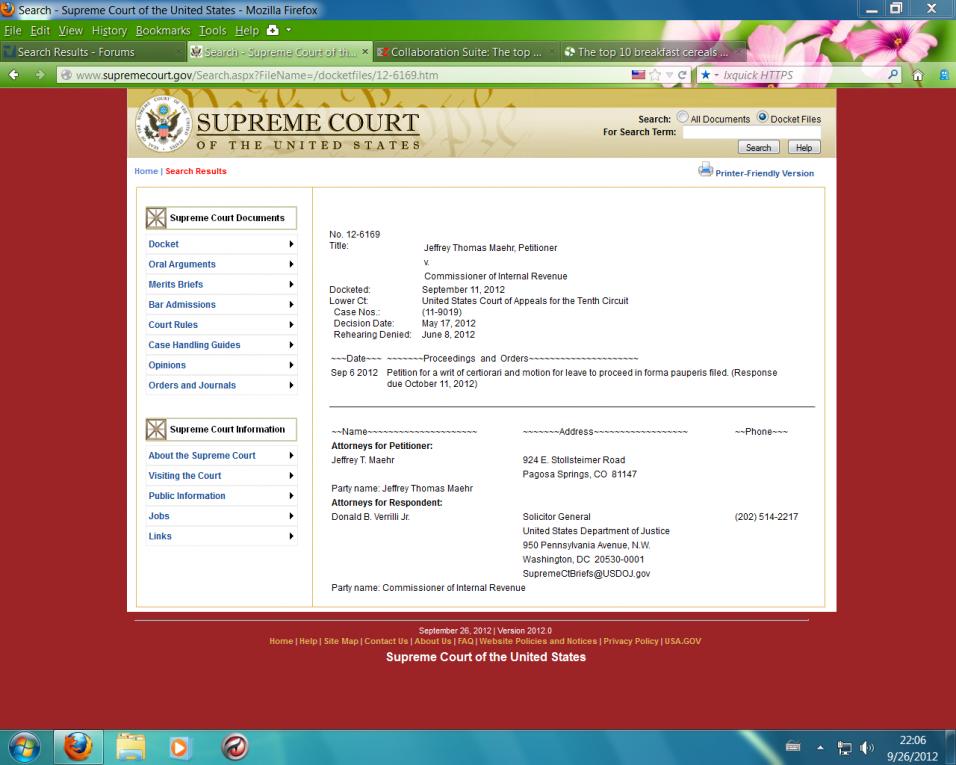The height and width of the screenshot is (765, 956).
Task: Select the All Documents radio button
Action: coord(683,118)
